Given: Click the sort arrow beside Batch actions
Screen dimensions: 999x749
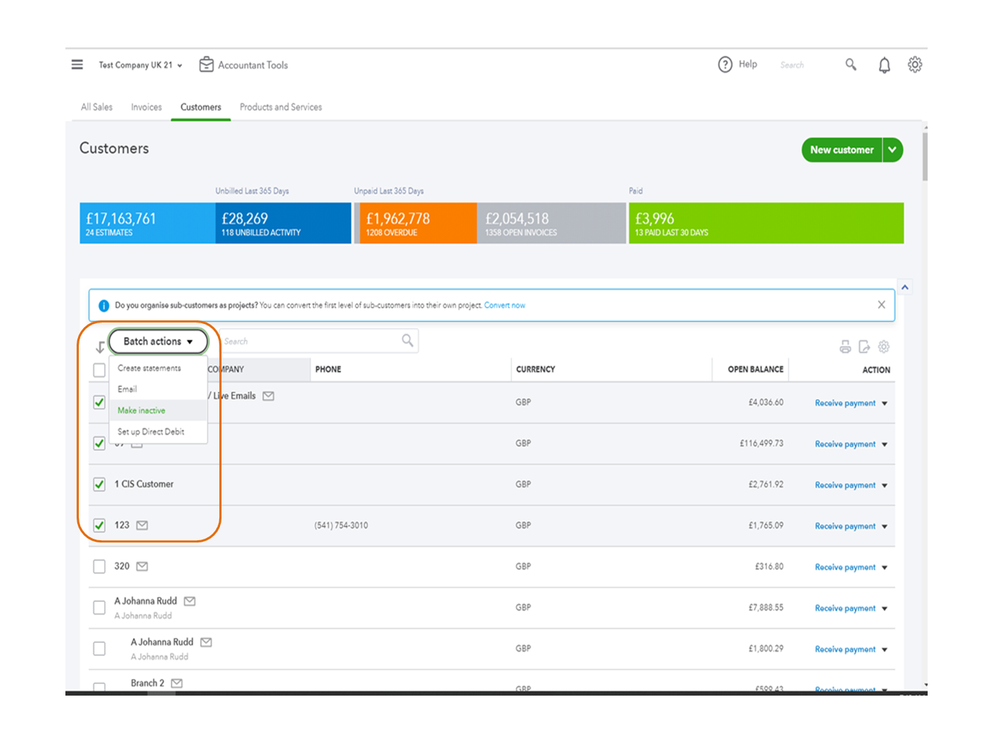Looking at the screenshot, I should (100, 347).
